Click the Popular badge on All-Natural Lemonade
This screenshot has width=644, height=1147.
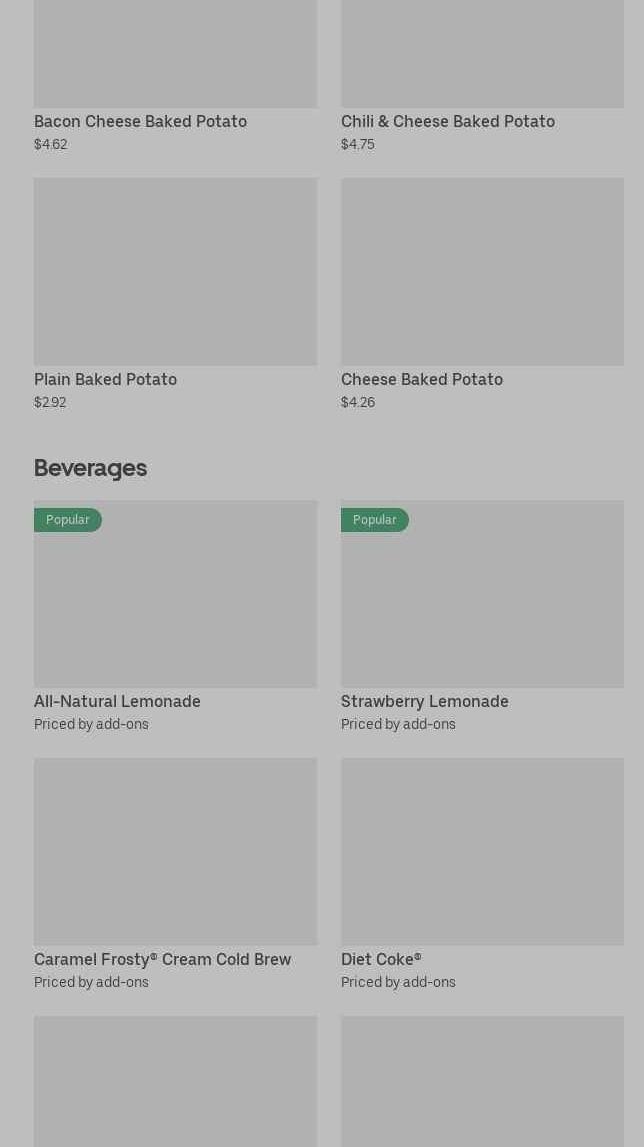(68, 520)
